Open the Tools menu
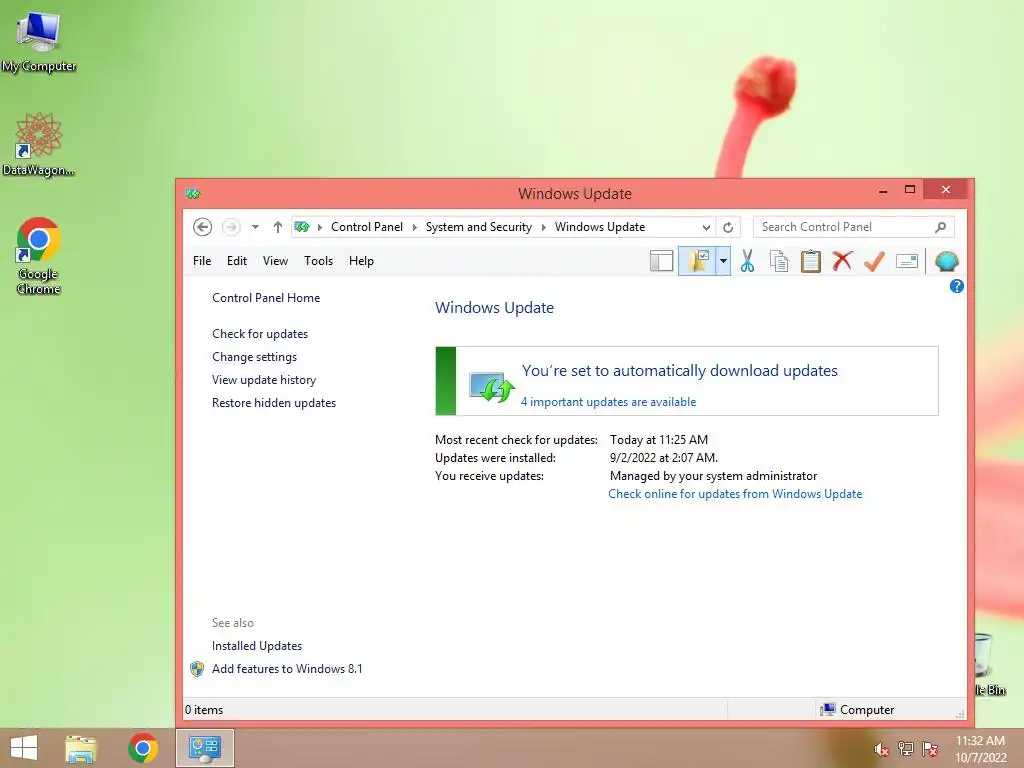This screenshot has width=1024, height=768. [318, 261]
